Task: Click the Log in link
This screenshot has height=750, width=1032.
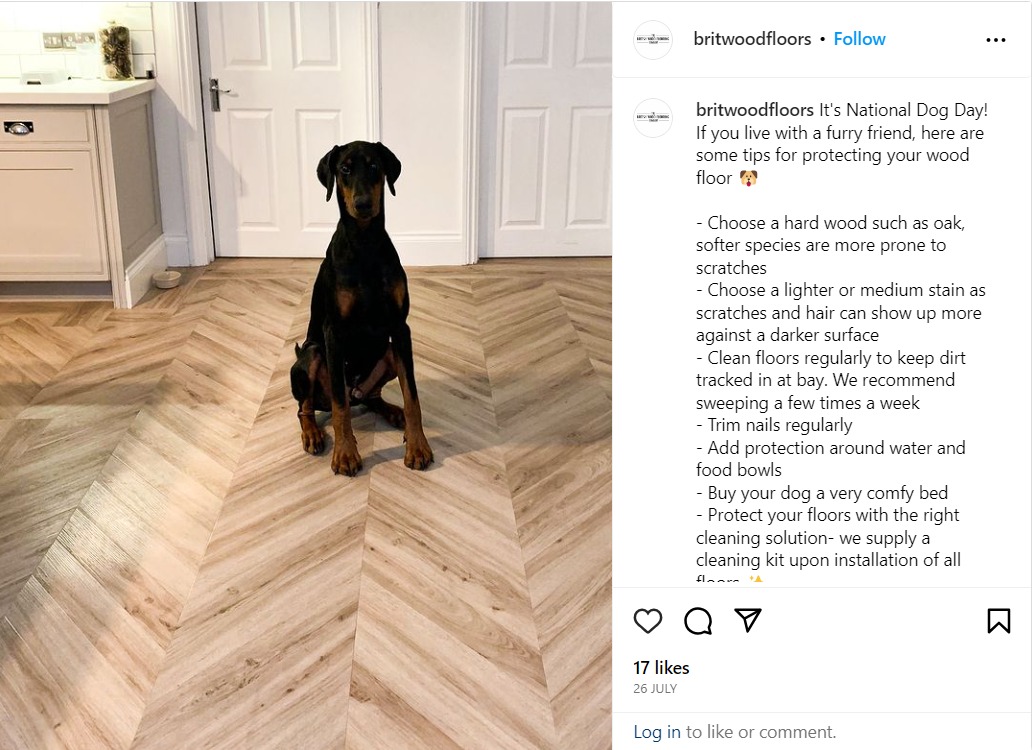Action: [x=657, y=732]
